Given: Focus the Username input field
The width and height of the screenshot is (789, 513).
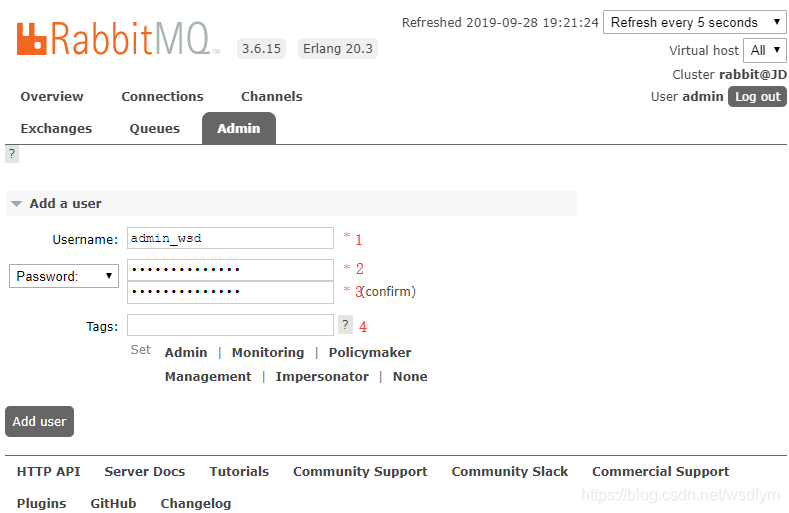Looking at the screenshot, I should (x=230, y=238).
